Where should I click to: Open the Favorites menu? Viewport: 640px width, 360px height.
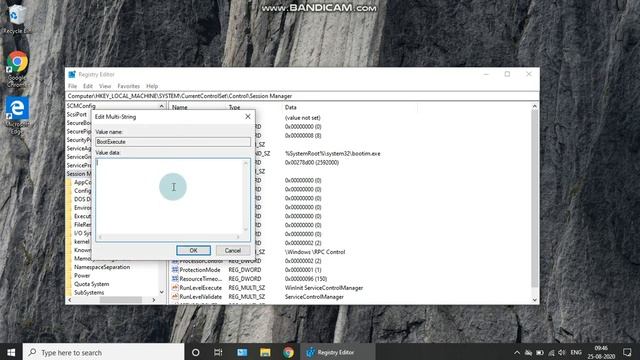tap(129, 86)
